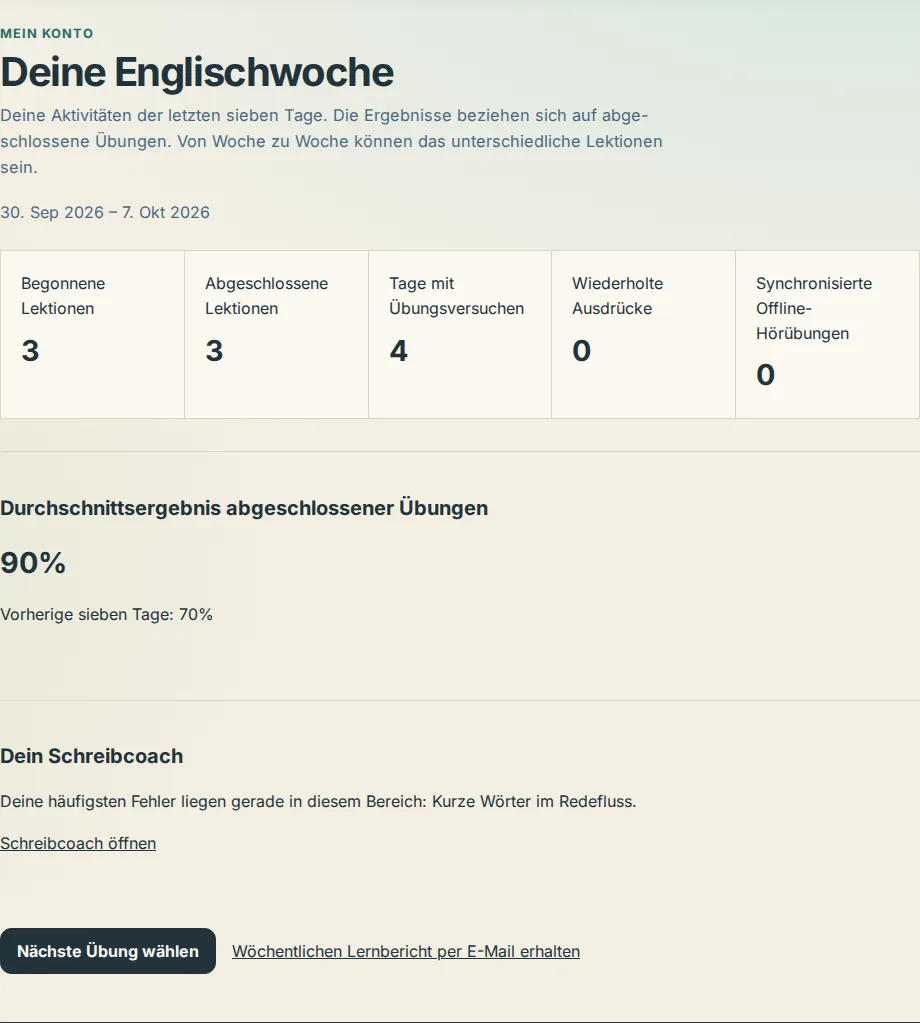920x1023 pixels.
Task: Click the value 3 under Abgeschlossene Lektionen
Action: click(214, 351)
